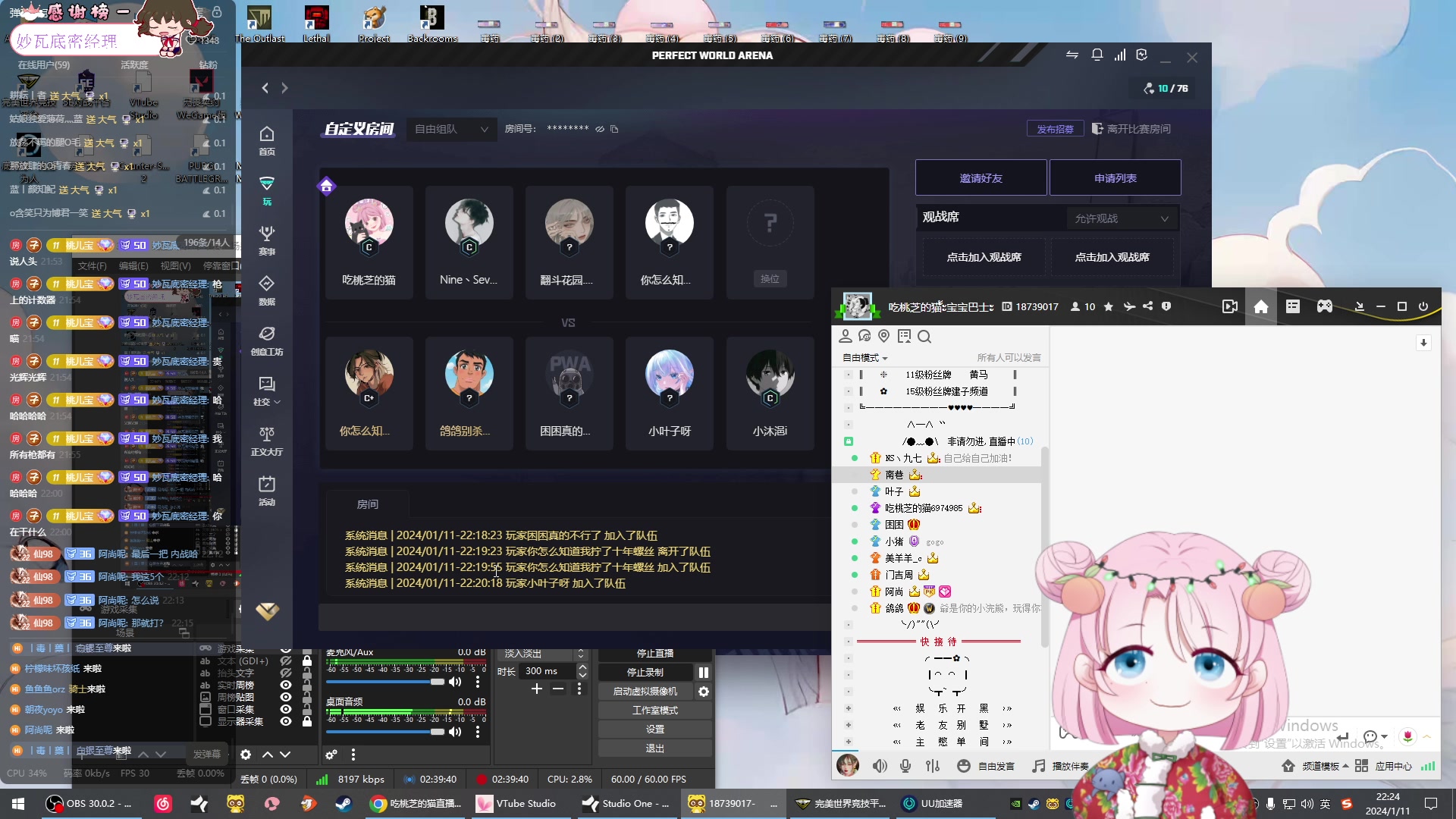This screenshot has width=1456, height=819.
Task: Click the location pin icon in YY panel
Action: (x=883, y=337)
